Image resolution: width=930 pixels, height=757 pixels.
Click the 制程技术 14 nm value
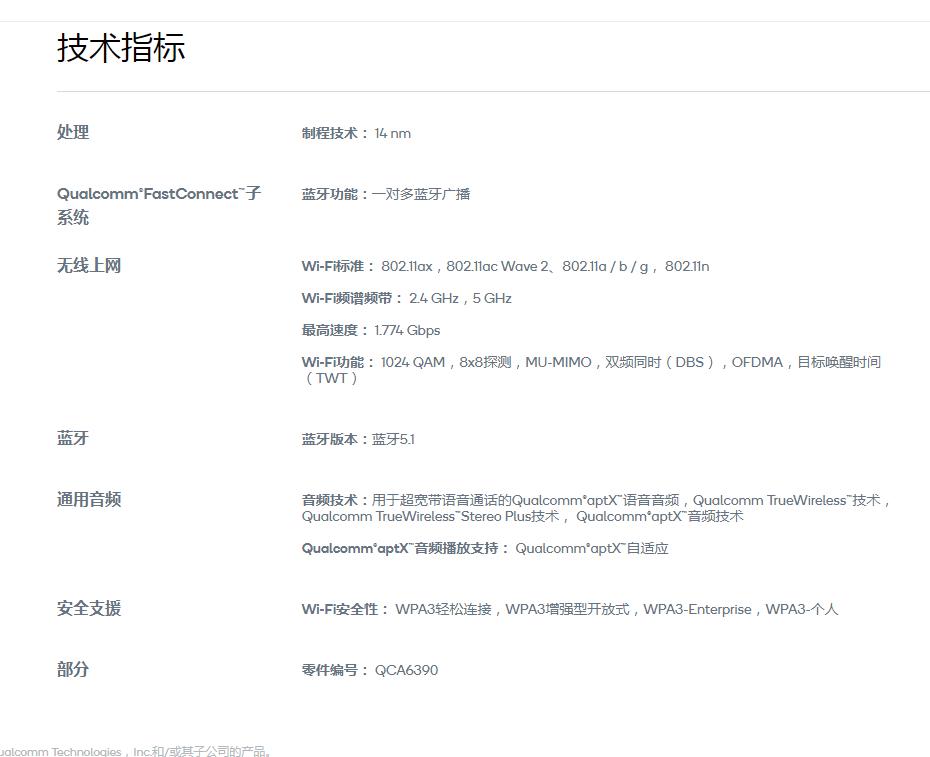pyautogui.click(x=356, y=133)
